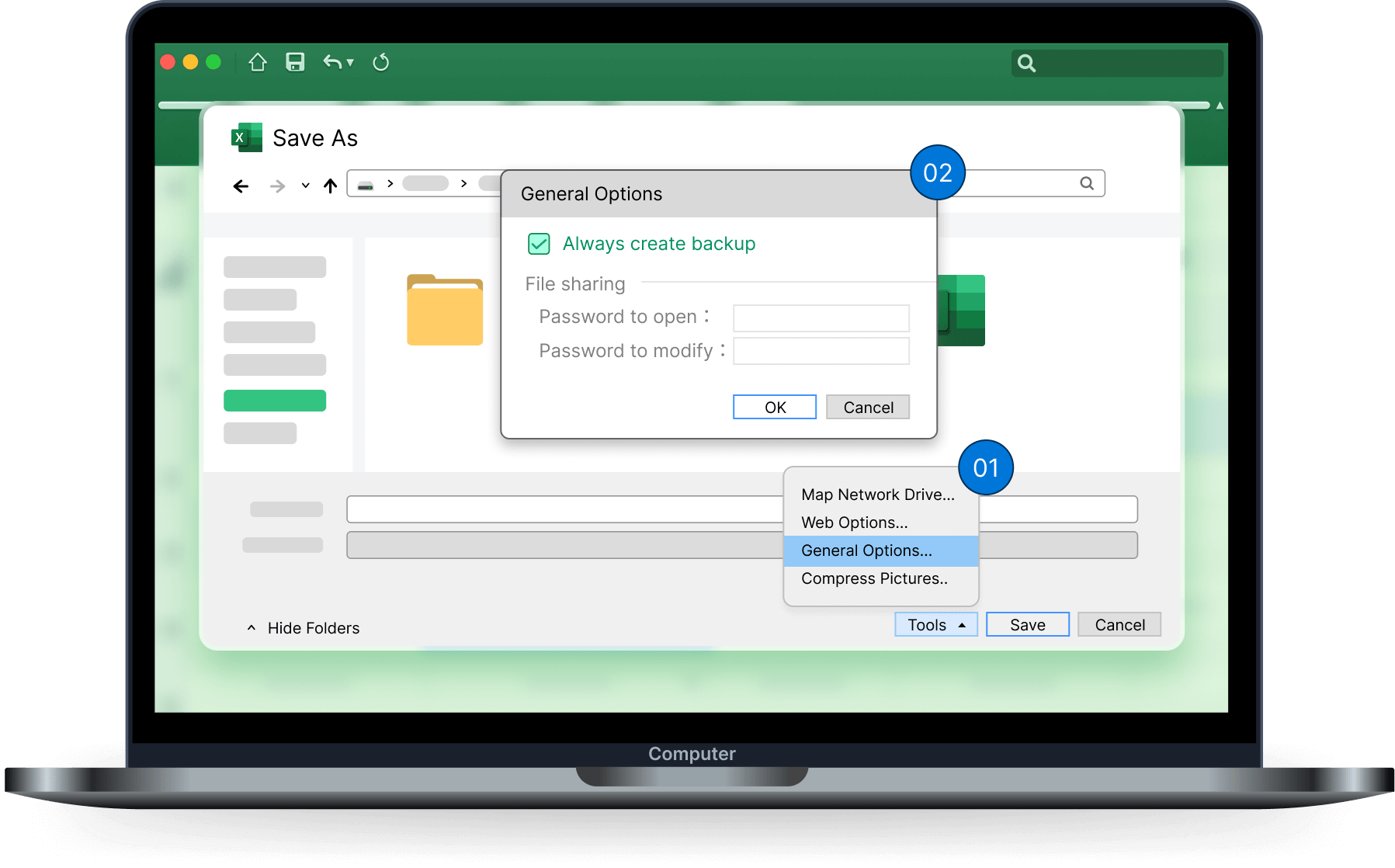The width and height of the screenshot is (1395, 868).
Task: Toggle the backup creation checkbox off
Action: point(540,244)
